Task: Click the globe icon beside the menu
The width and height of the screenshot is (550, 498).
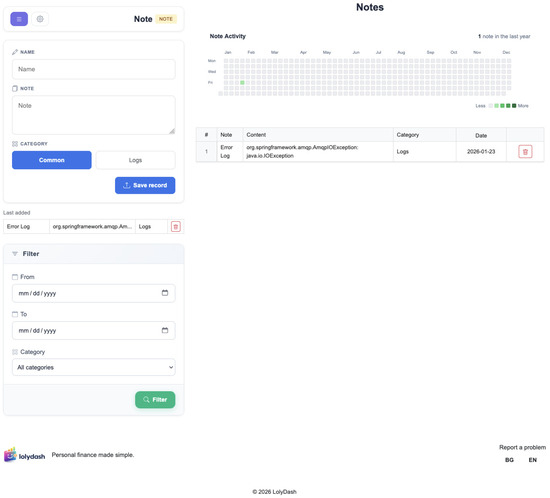Action: (x=40, y=19)
